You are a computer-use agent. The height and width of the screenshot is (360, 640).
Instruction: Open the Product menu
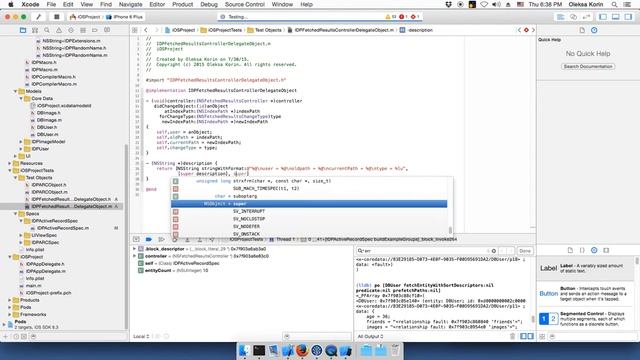coord(182,4)
